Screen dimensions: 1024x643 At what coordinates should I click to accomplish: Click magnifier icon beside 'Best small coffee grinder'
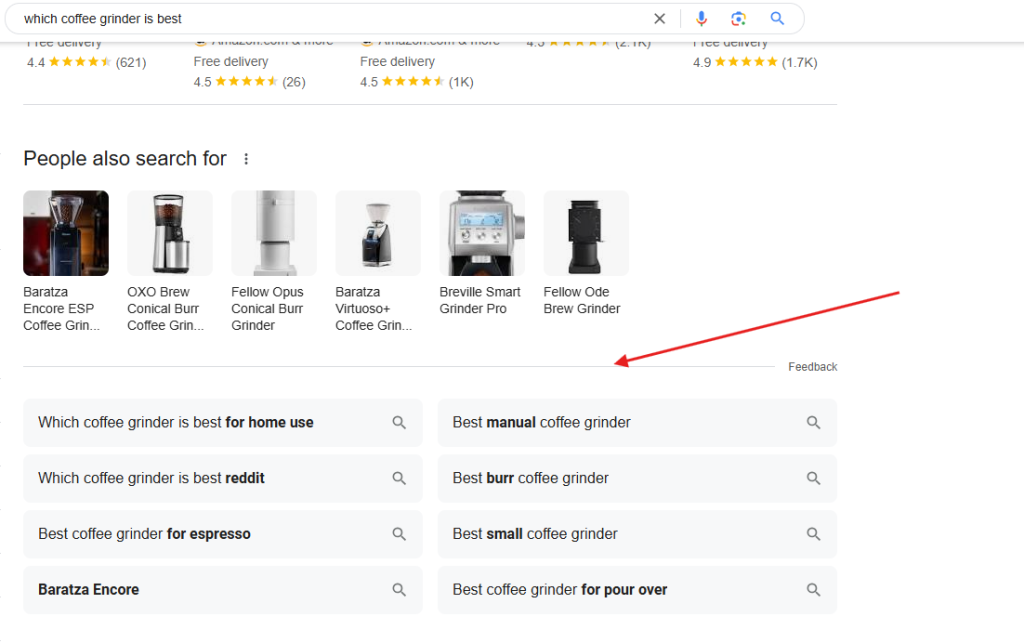pyautogui.click(x=814, y=534)
